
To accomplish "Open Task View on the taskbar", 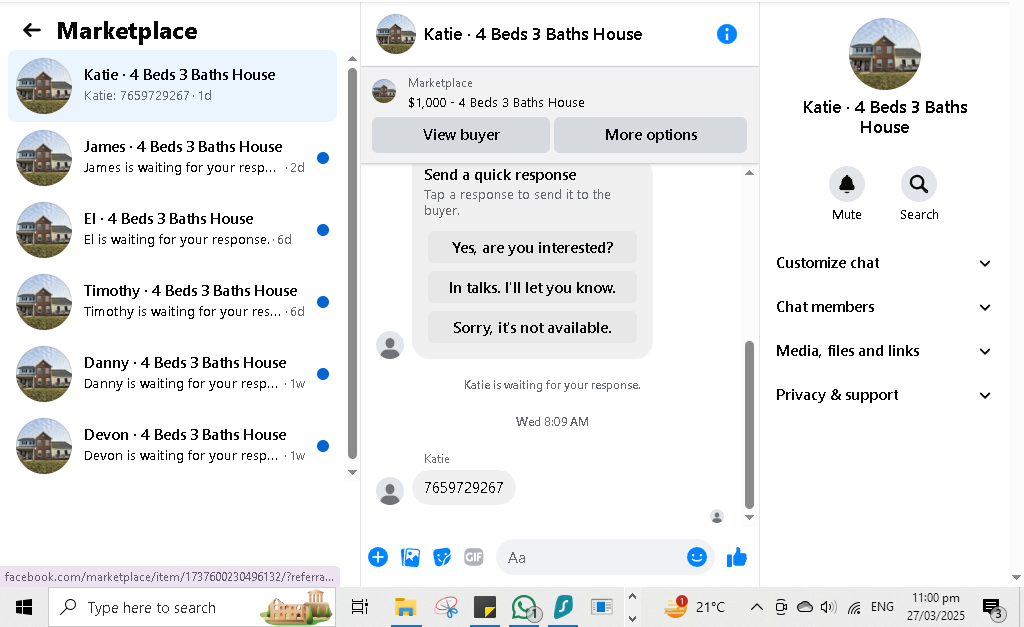I will coord(359,607).
